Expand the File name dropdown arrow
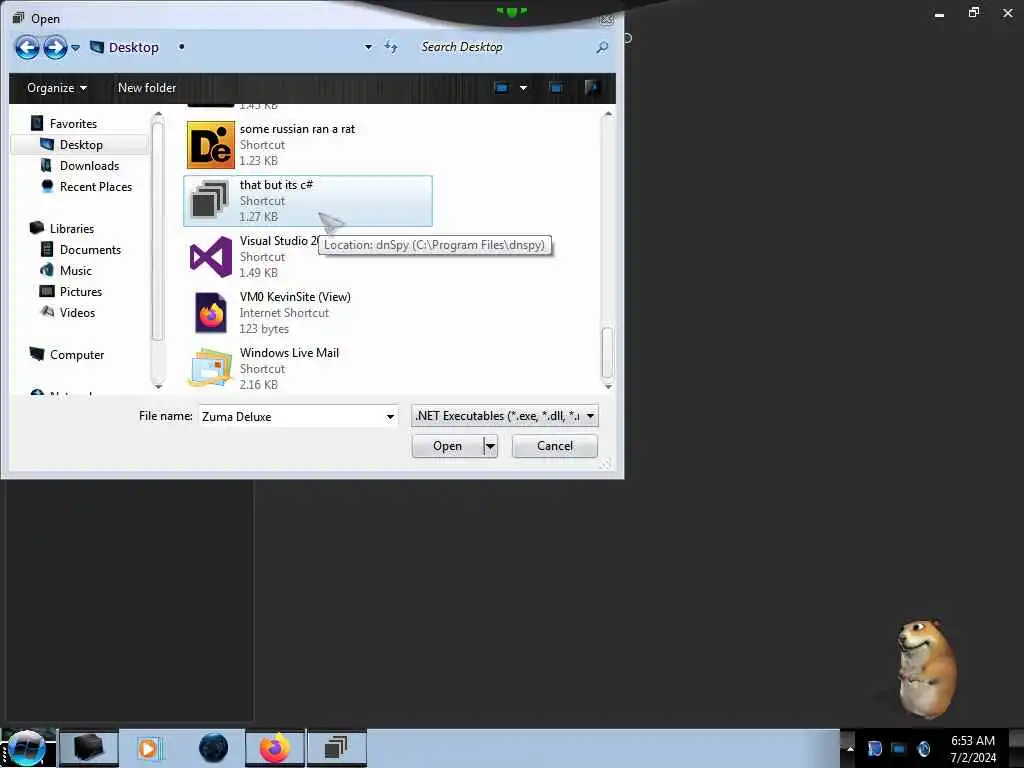 [x=391, y=416]
